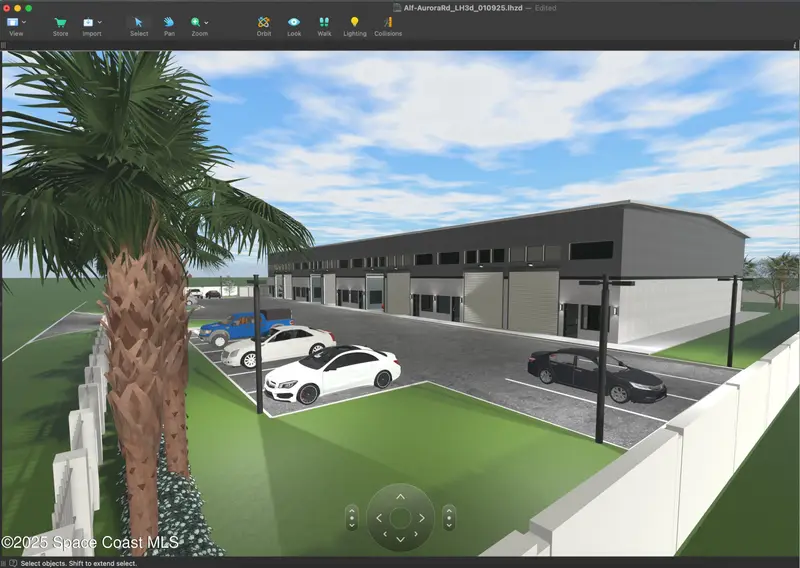The width and height of the screenshot is (800, 568).
Task: Toggle Collisions detection
Action: click(388, 22)
